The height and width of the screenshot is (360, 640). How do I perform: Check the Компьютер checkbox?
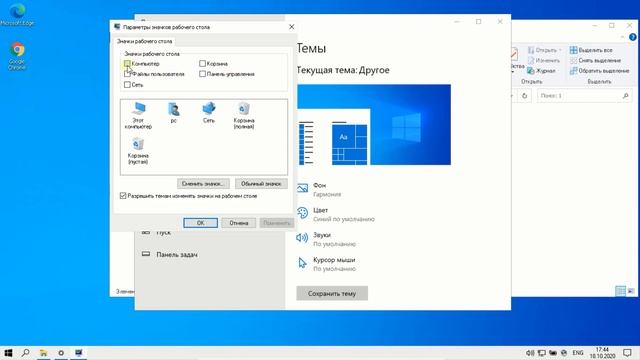(x=127, y=64)
